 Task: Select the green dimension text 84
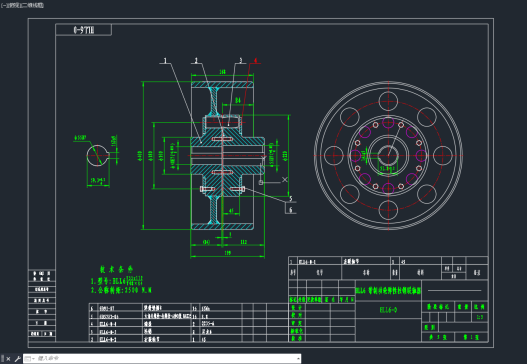click(x=238, y=100)
